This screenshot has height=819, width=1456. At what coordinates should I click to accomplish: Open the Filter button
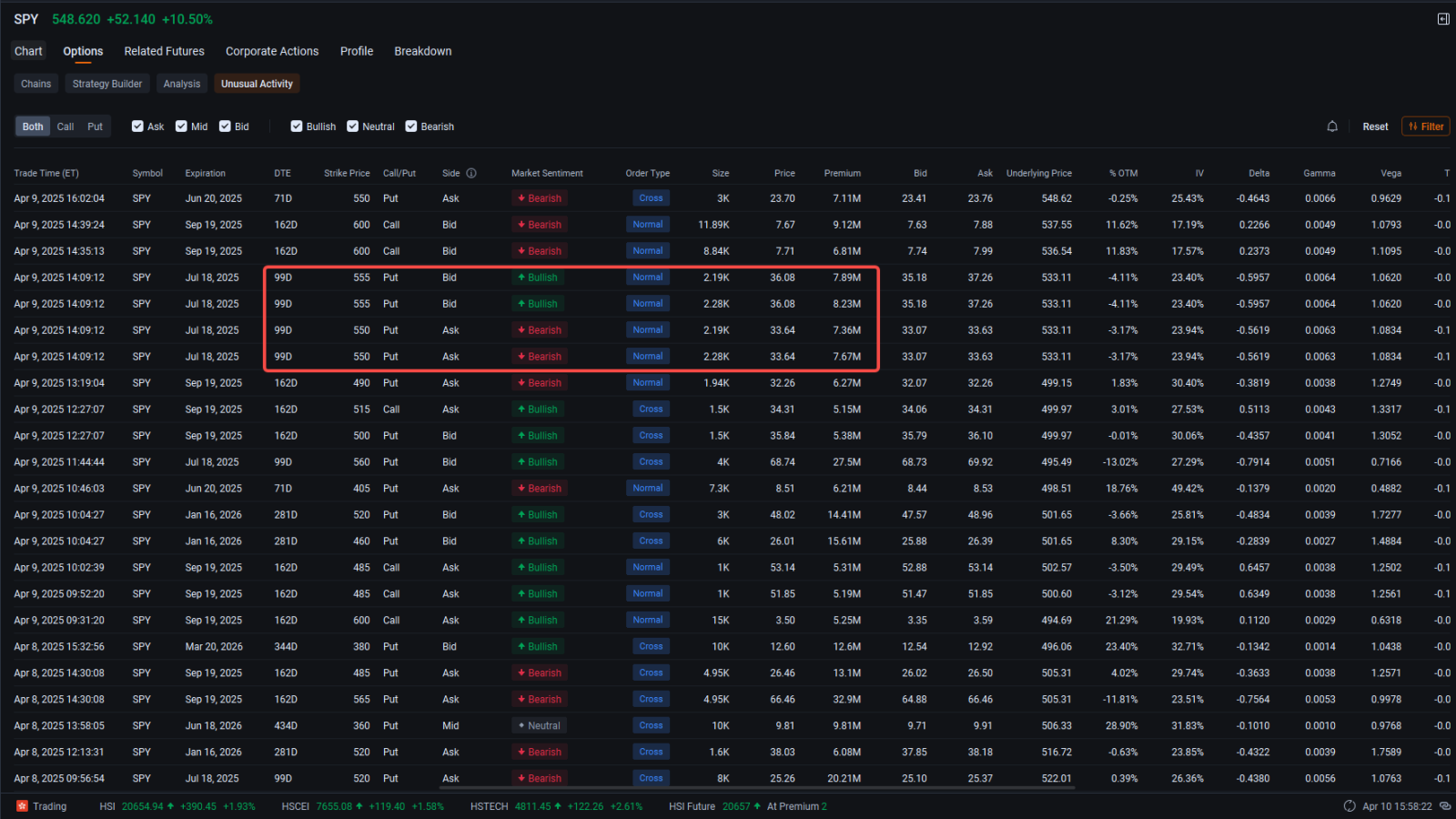tap(1426, 126)
